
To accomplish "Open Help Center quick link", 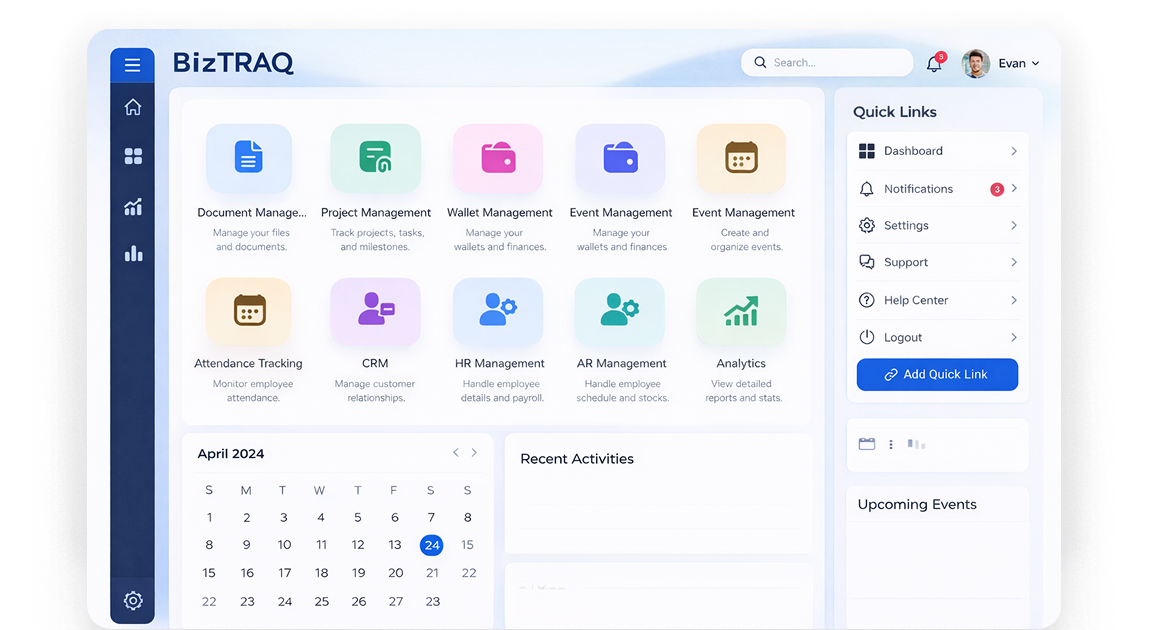I will (x=938, y=300).
